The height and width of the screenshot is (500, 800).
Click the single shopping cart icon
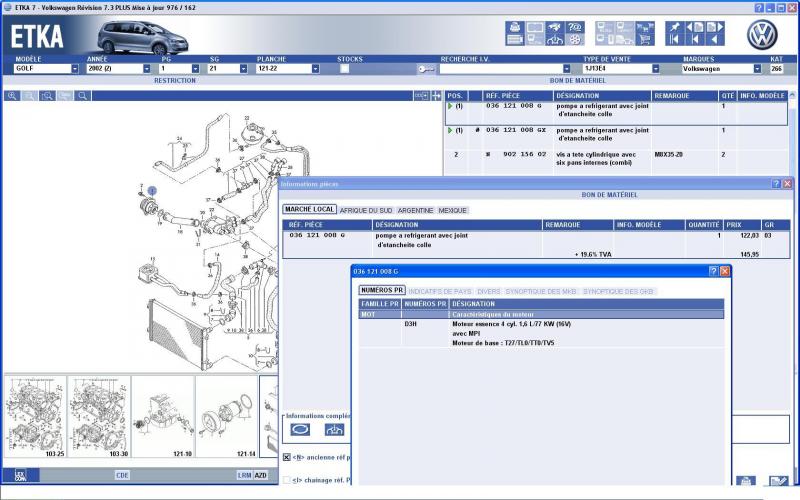(645, 39)
